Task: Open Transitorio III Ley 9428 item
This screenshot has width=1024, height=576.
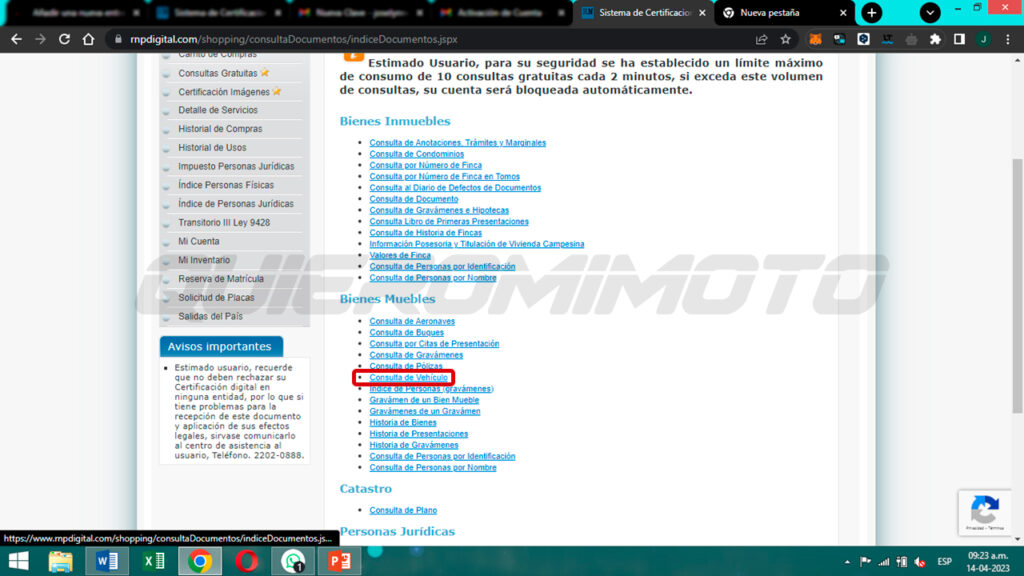Action: (224, 223)
